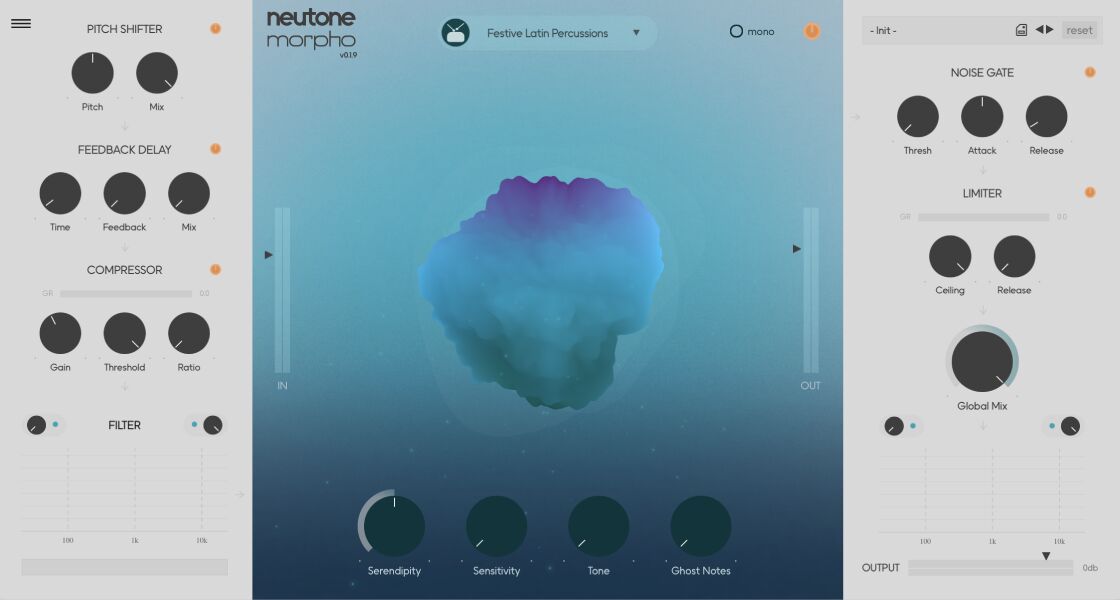
Task: Toggle the Compressor power button
Action: tap(215, 269)
